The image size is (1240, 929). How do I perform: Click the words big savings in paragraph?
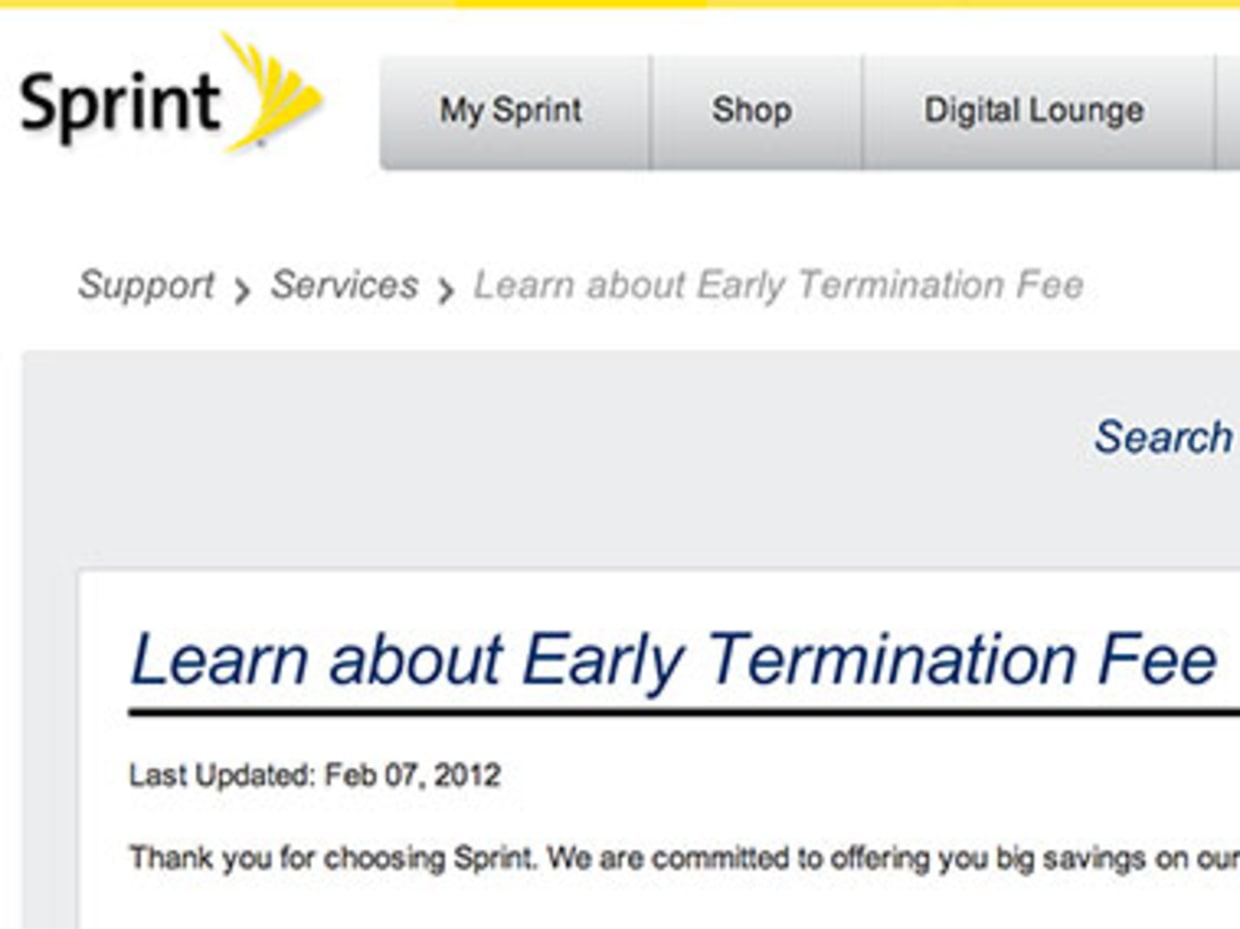[x=1016, y=860]
